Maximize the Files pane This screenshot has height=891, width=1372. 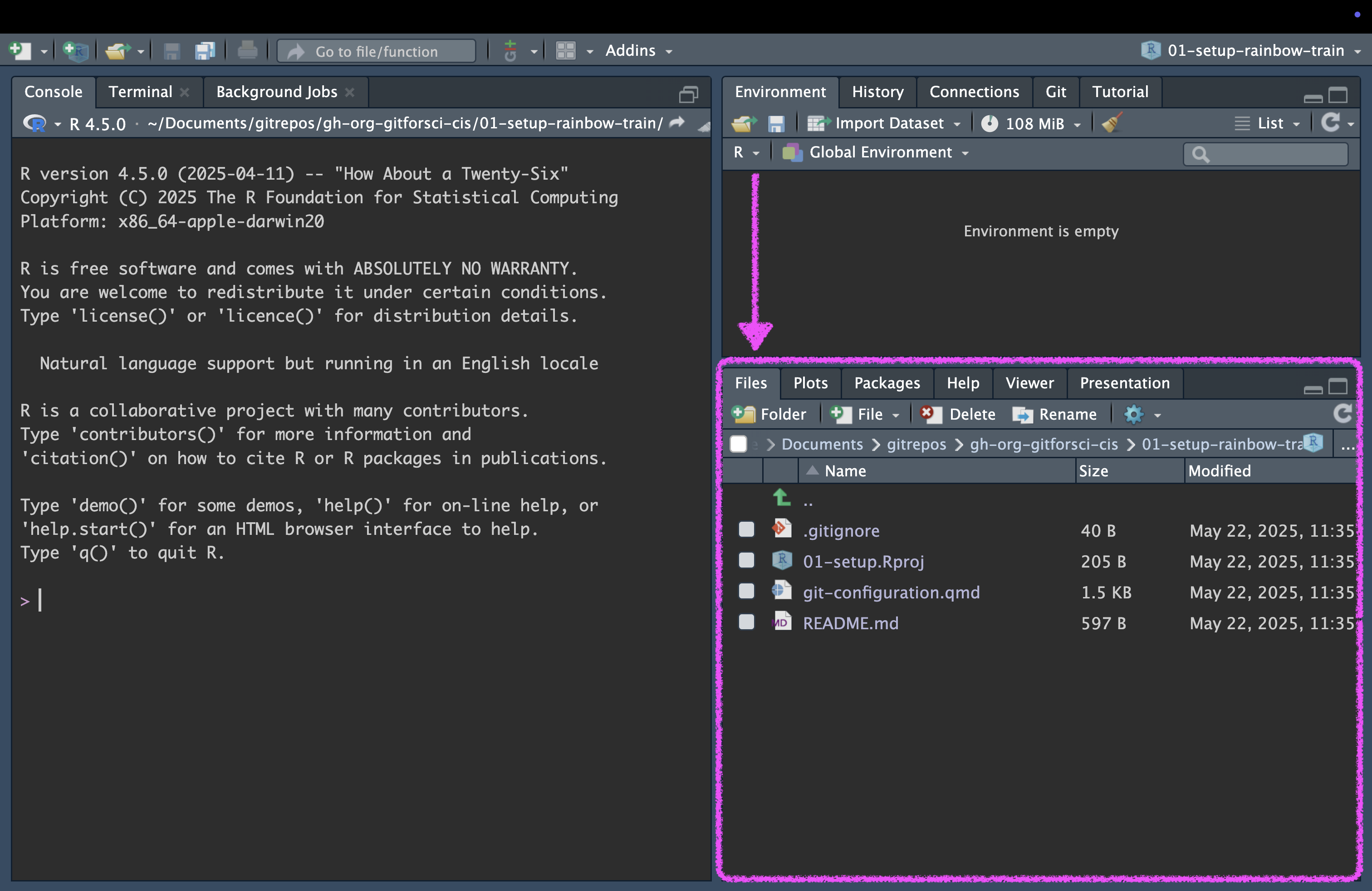(x=1338, y=386)
